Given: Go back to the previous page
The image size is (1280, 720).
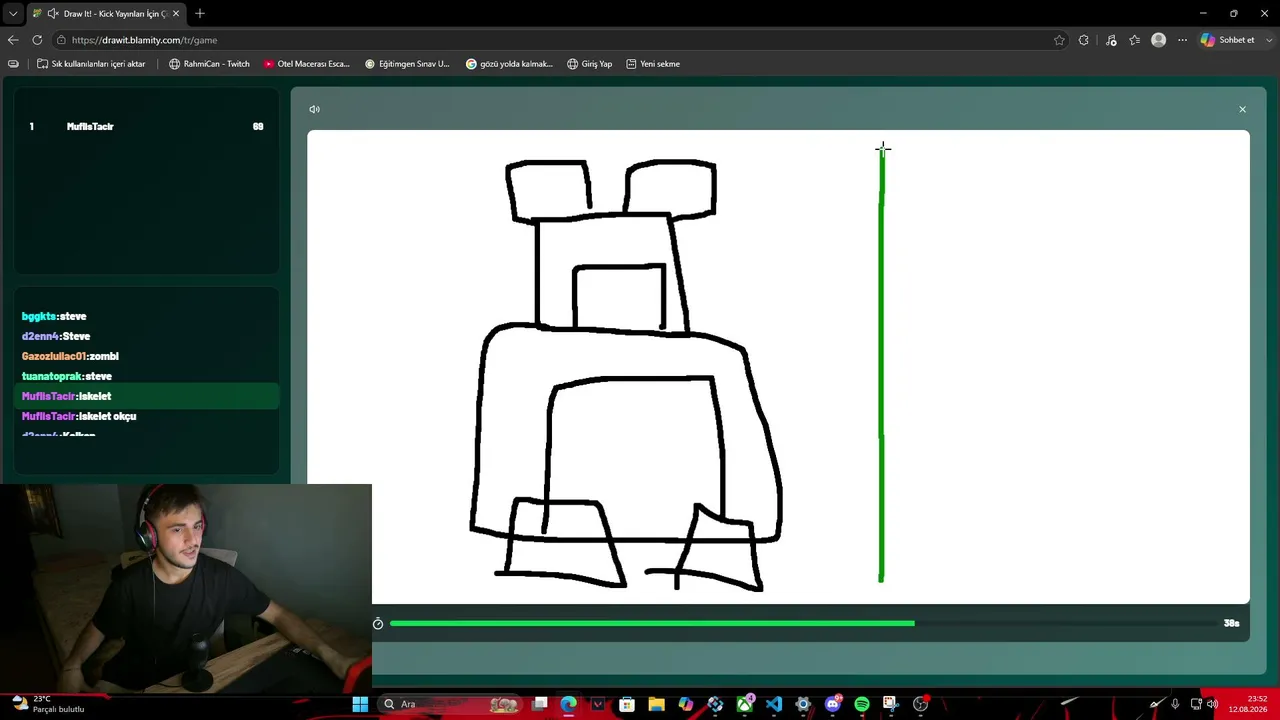Looking at the screenshot, I should point(13,40).
